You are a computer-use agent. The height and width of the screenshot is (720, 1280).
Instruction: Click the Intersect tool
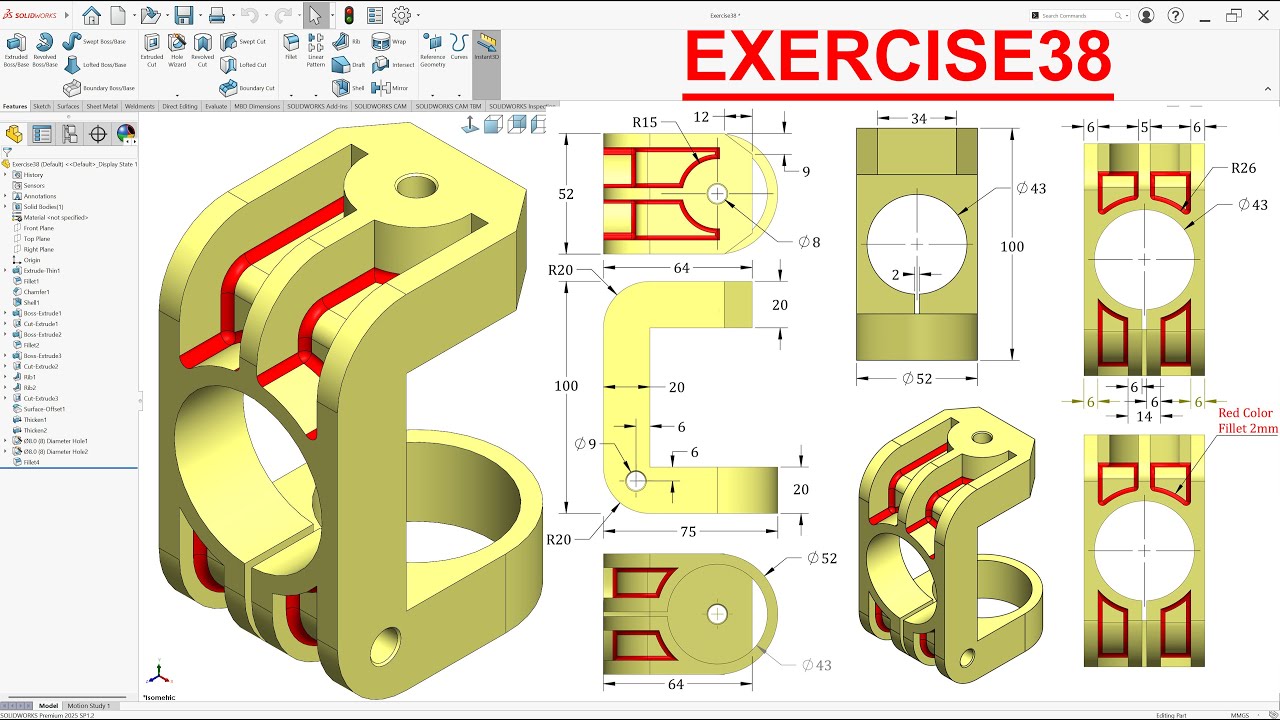(x=393, y=65)
